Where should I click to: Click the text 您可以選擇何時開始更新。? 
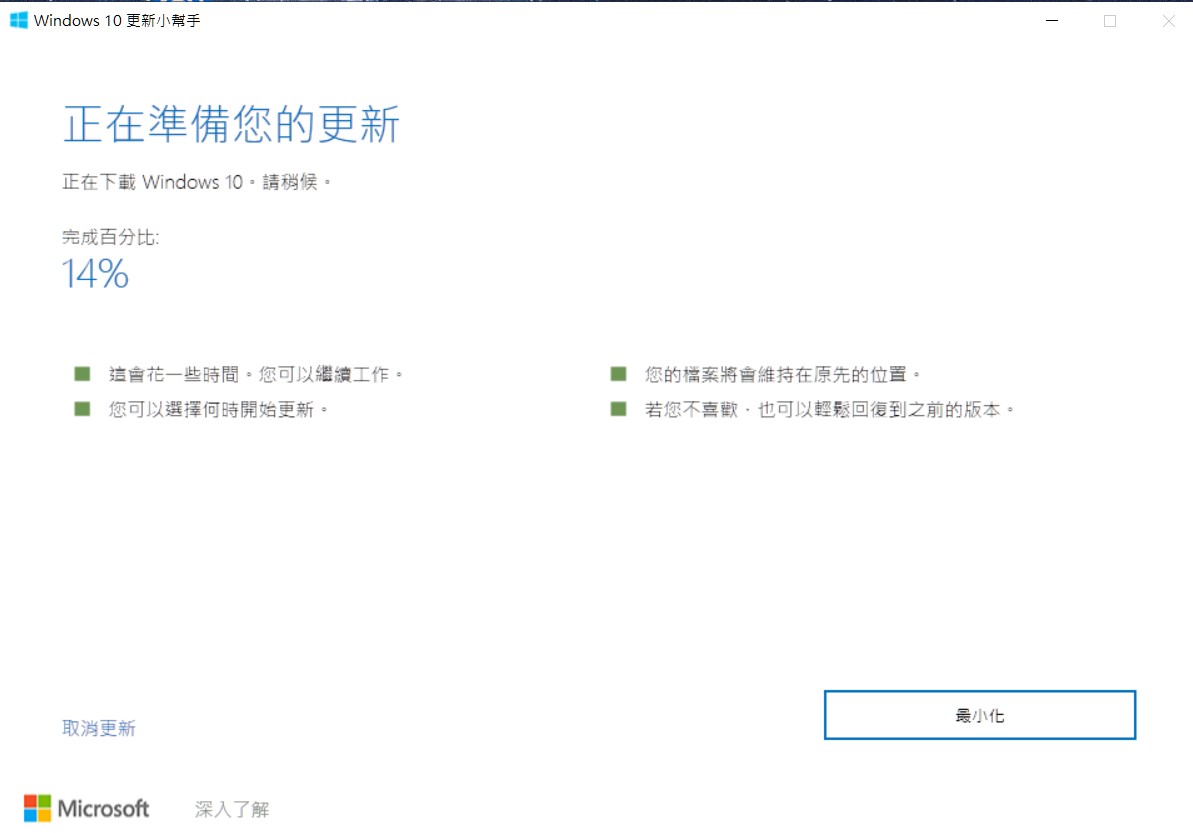pyautogui.click(x=218, y=409)
